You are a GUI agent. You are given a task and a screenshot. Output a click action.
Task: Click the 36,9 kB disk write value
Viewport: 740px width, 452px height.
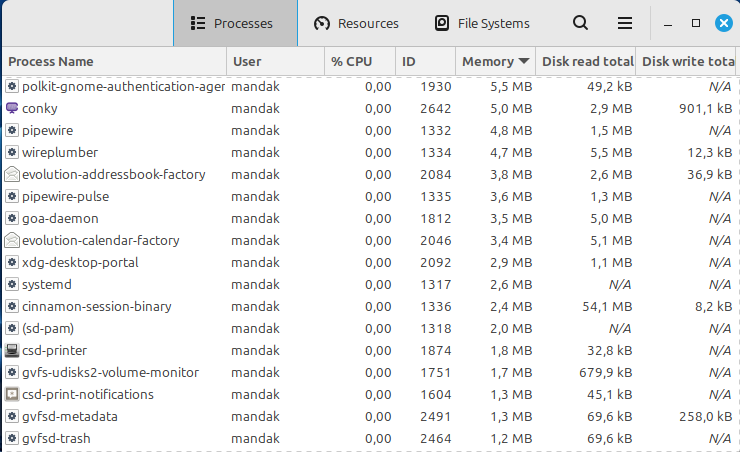[x=710, y=175]
